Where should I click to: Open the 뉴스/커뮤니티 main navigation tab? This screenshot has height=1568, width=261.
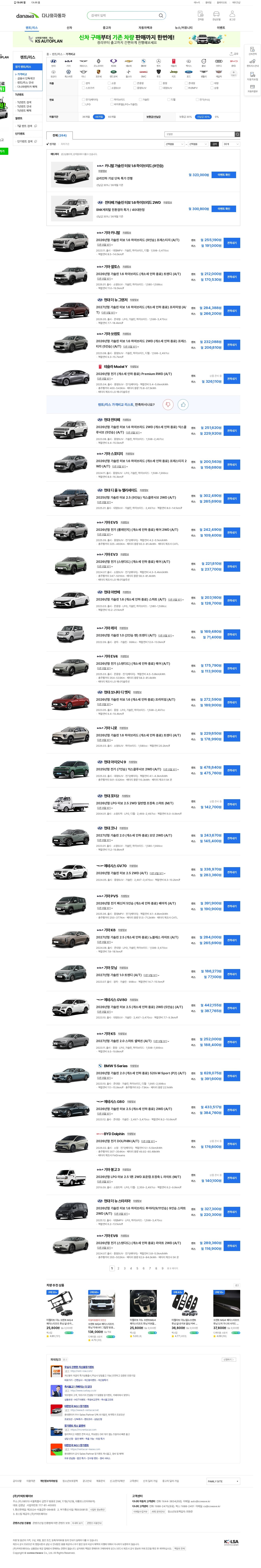183,28
